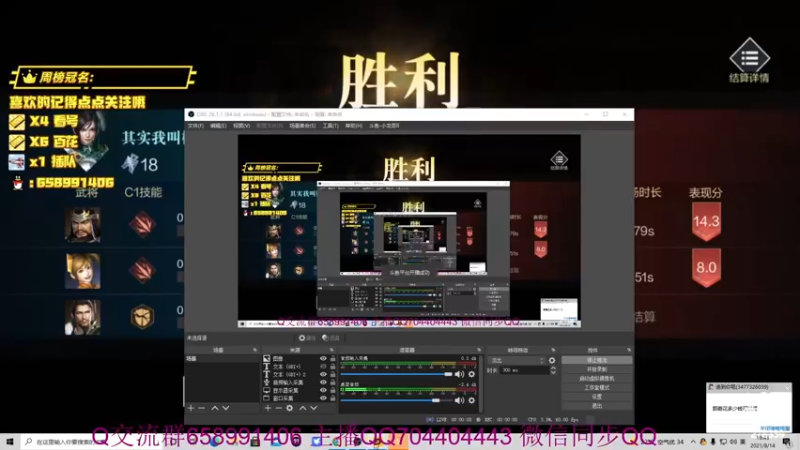The height and width of the screenshot is (450, 800).
Task: Click the display capture monitor icon
Action: click(x=266, y=390)
